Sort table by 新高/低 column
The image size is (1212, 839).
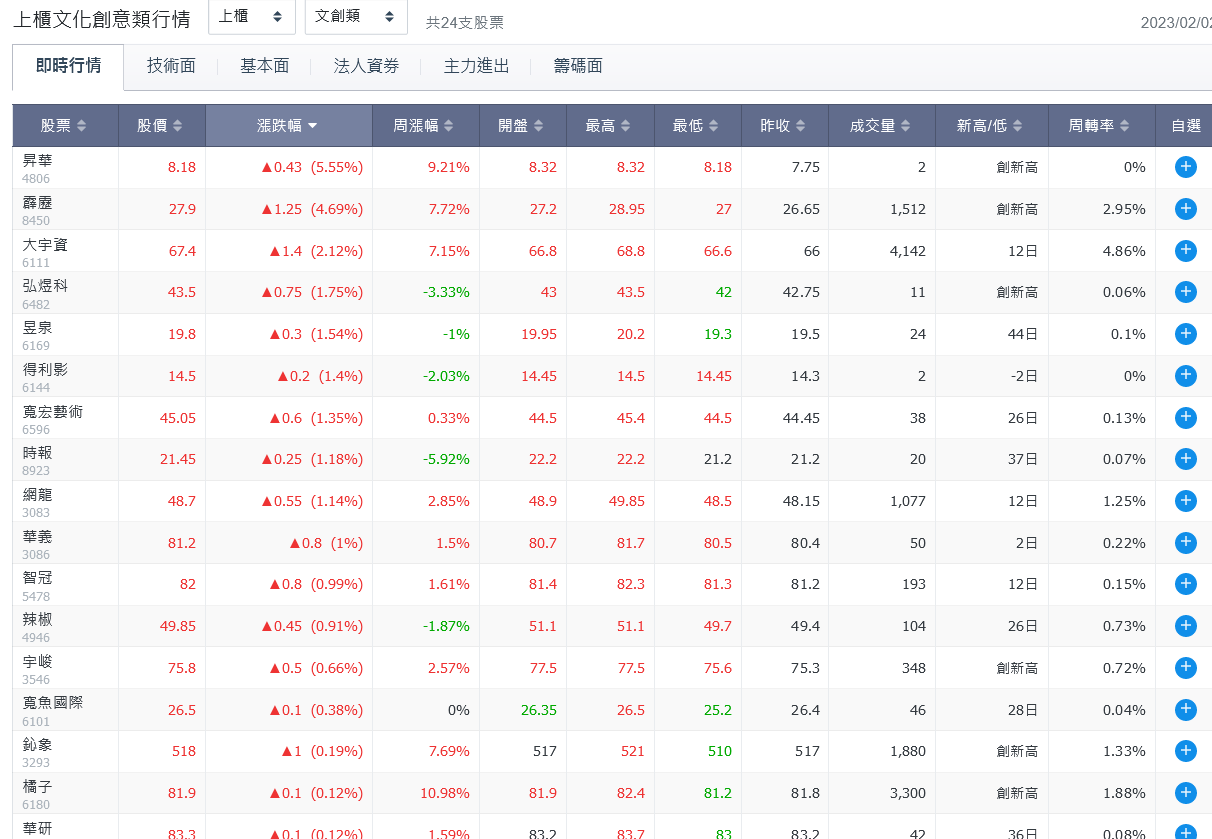pos(991,126)
